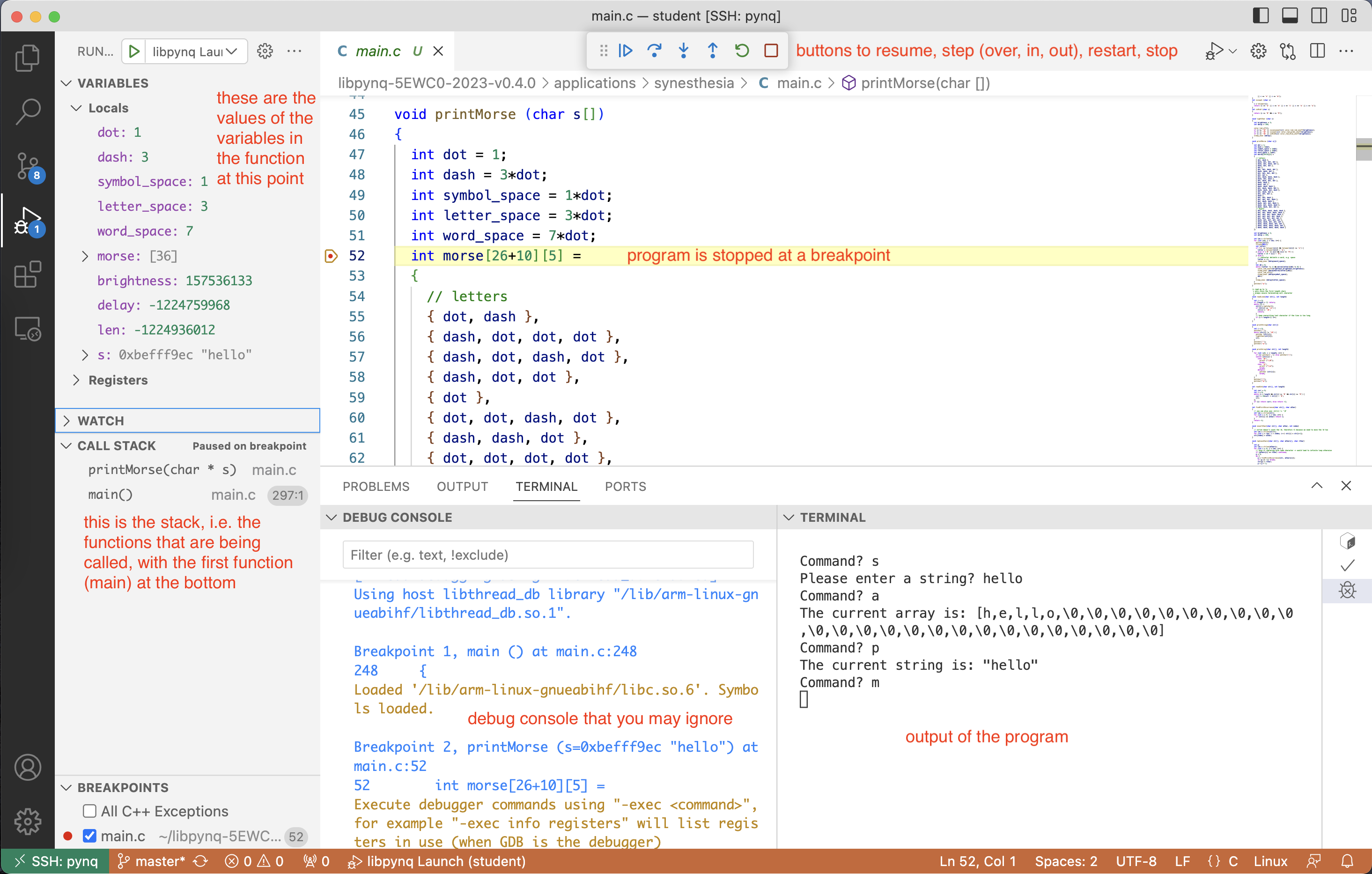The image size is (1372, 874).
Task: Open C/C++ editor settings gear icon
Action: click(1258, 51)
